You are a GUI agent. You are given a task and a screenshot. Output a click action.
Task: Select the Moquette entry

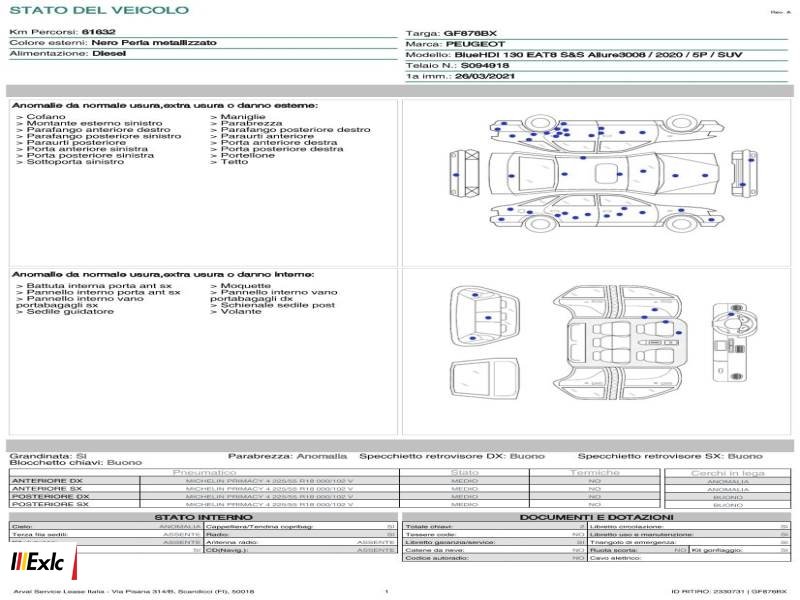[x=240, y=286]
